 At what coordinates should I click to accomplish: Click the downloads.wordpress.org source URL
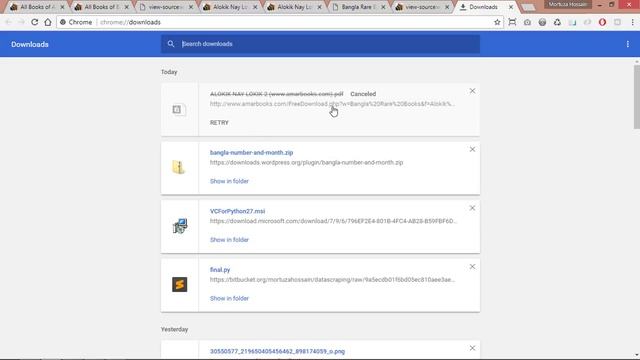[306, 162]
